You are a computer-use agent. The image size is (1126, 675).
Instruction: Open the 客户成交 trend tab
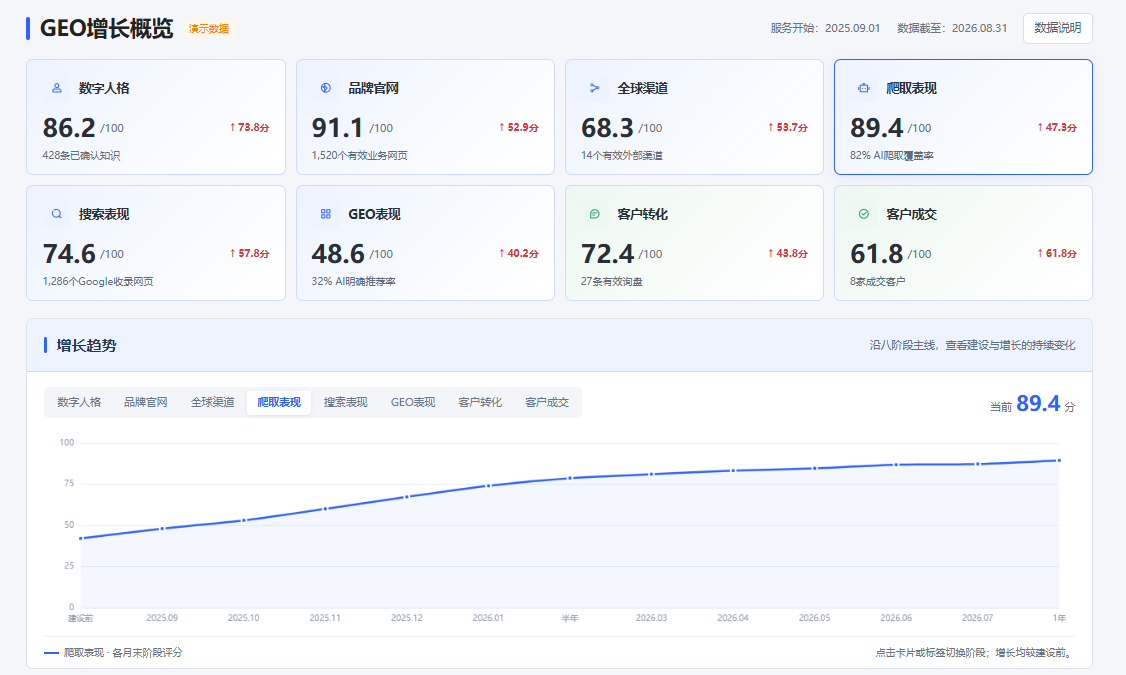[x=547, y=402]
